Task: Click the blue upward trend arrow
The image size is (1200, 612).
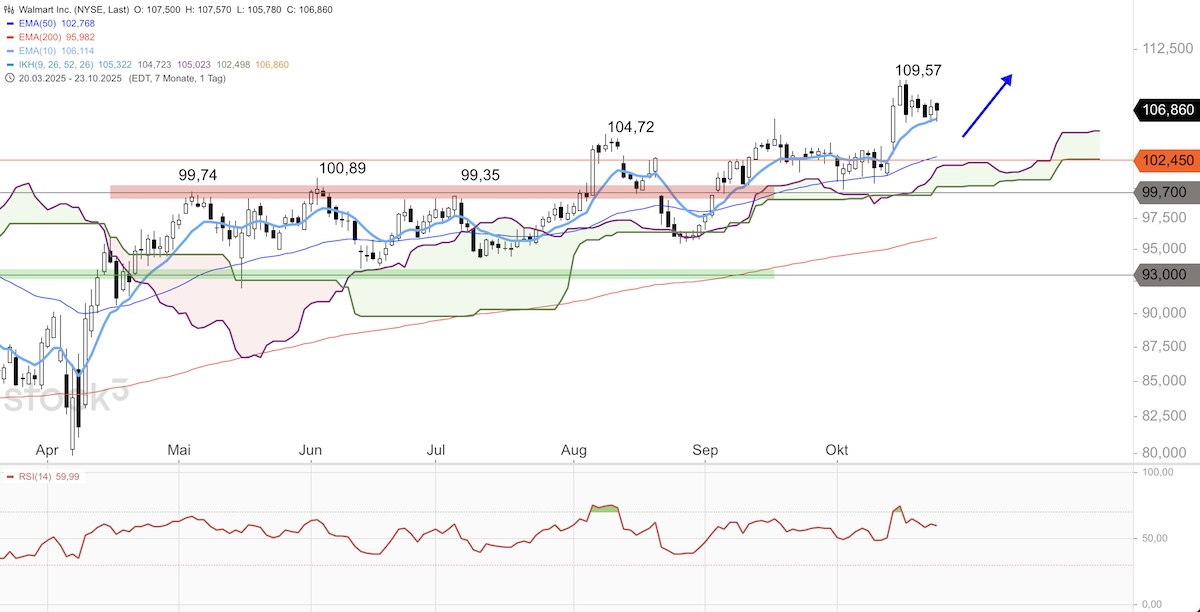Action: tap(987, 105)
